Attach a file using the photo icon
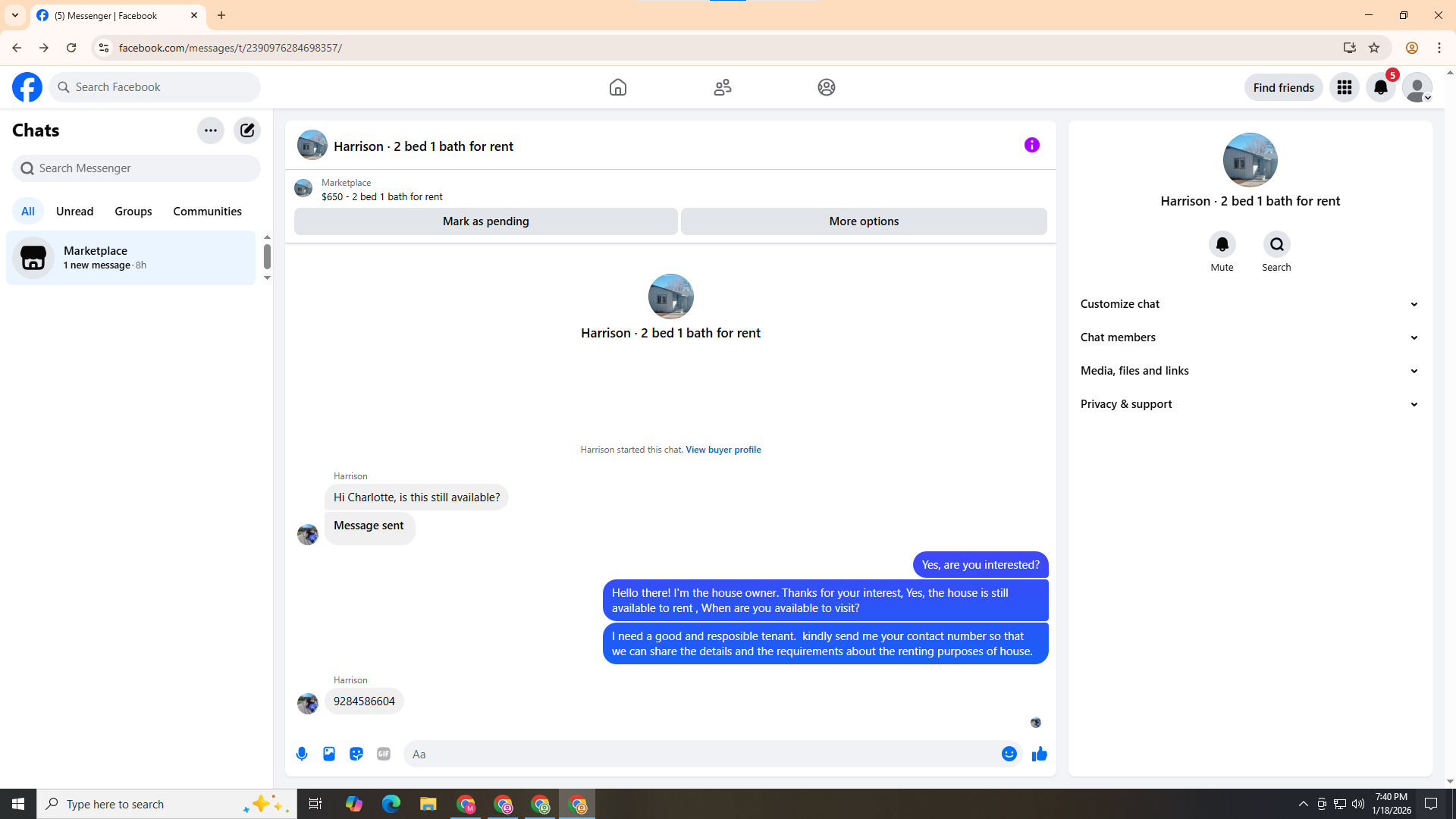This screenshot has height=819, width=1456. coord(329,754)
